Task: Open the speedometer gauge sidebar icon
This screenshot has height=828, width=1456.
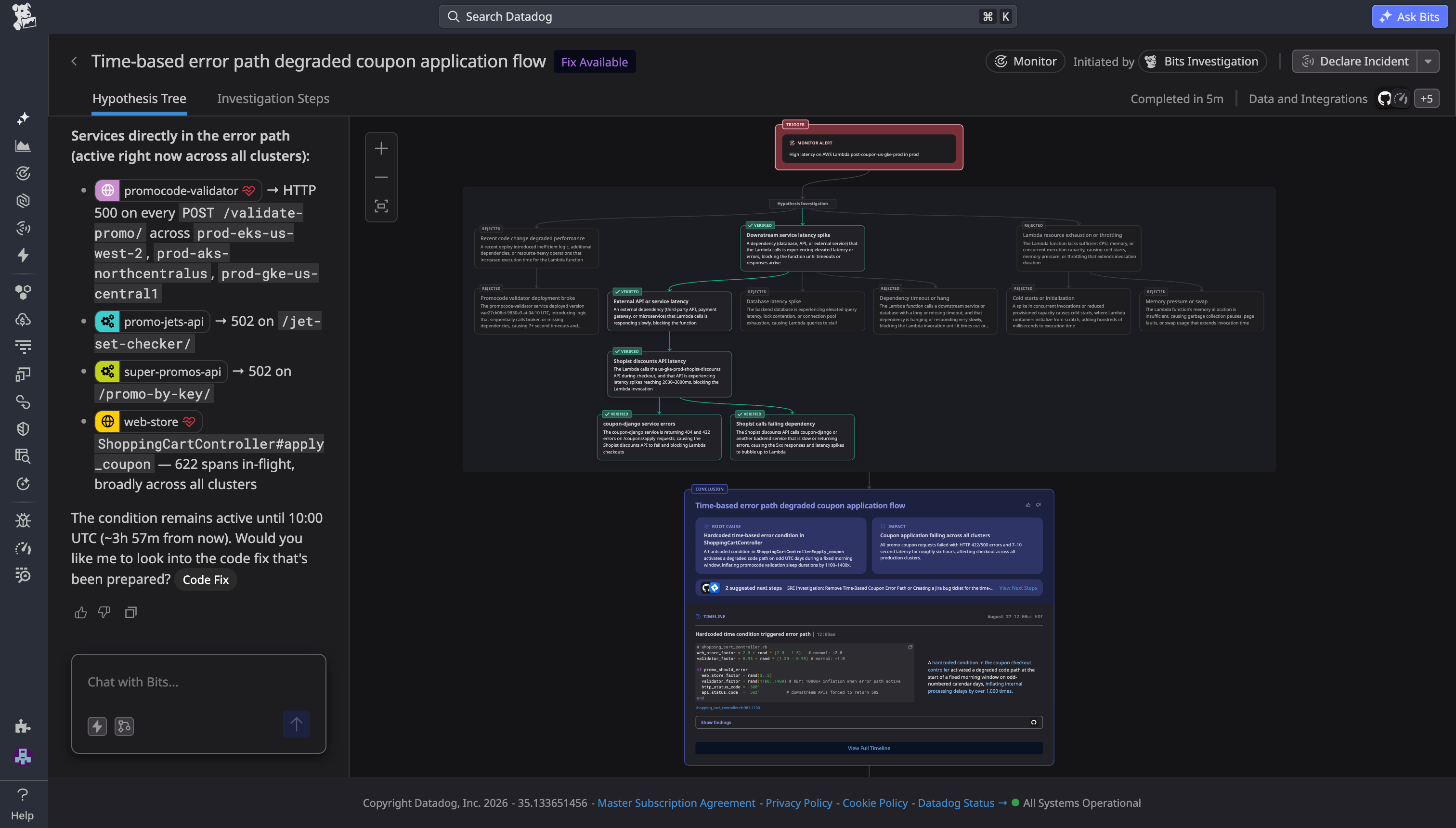Action: pyautogui.click(x=23, y=548)
